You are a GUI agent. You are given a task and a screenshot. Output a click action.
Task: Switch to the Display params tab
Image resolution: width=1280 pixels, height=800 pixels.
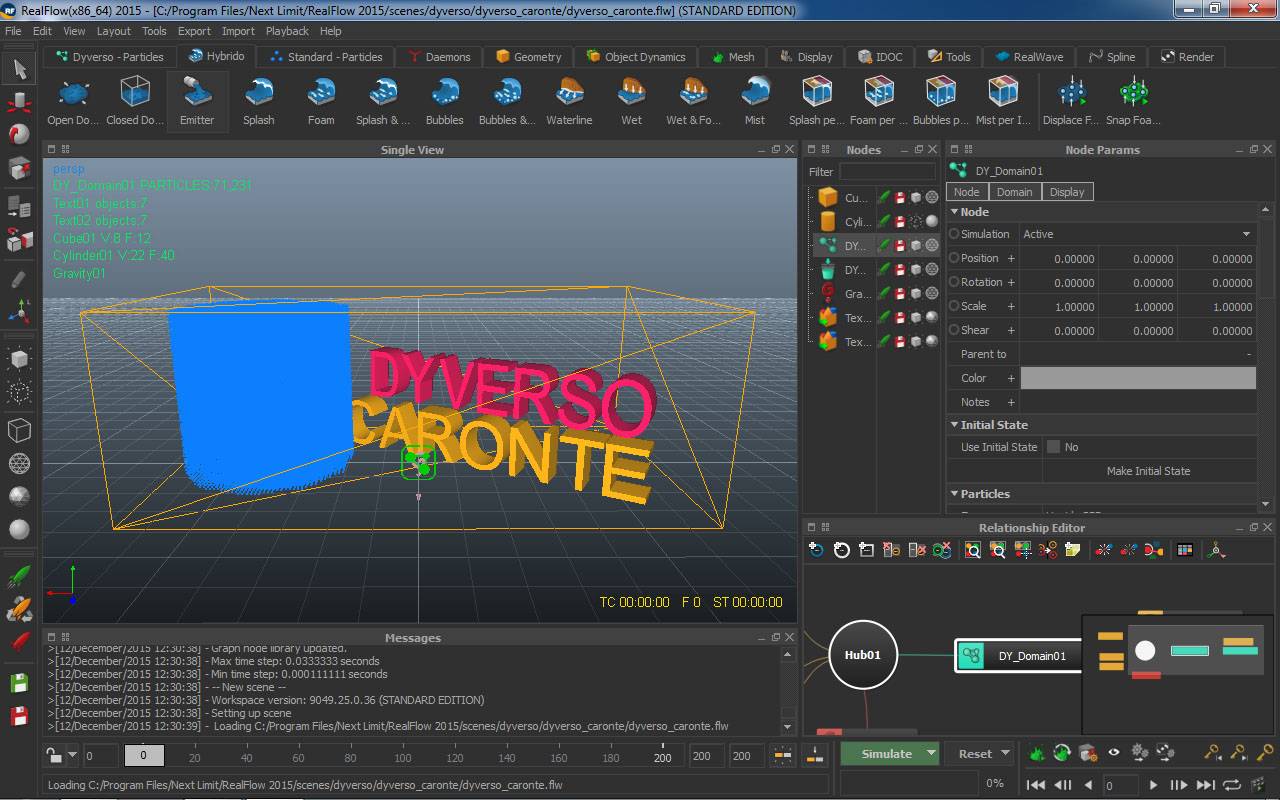pyautogui.click(x=1067, y=192)
